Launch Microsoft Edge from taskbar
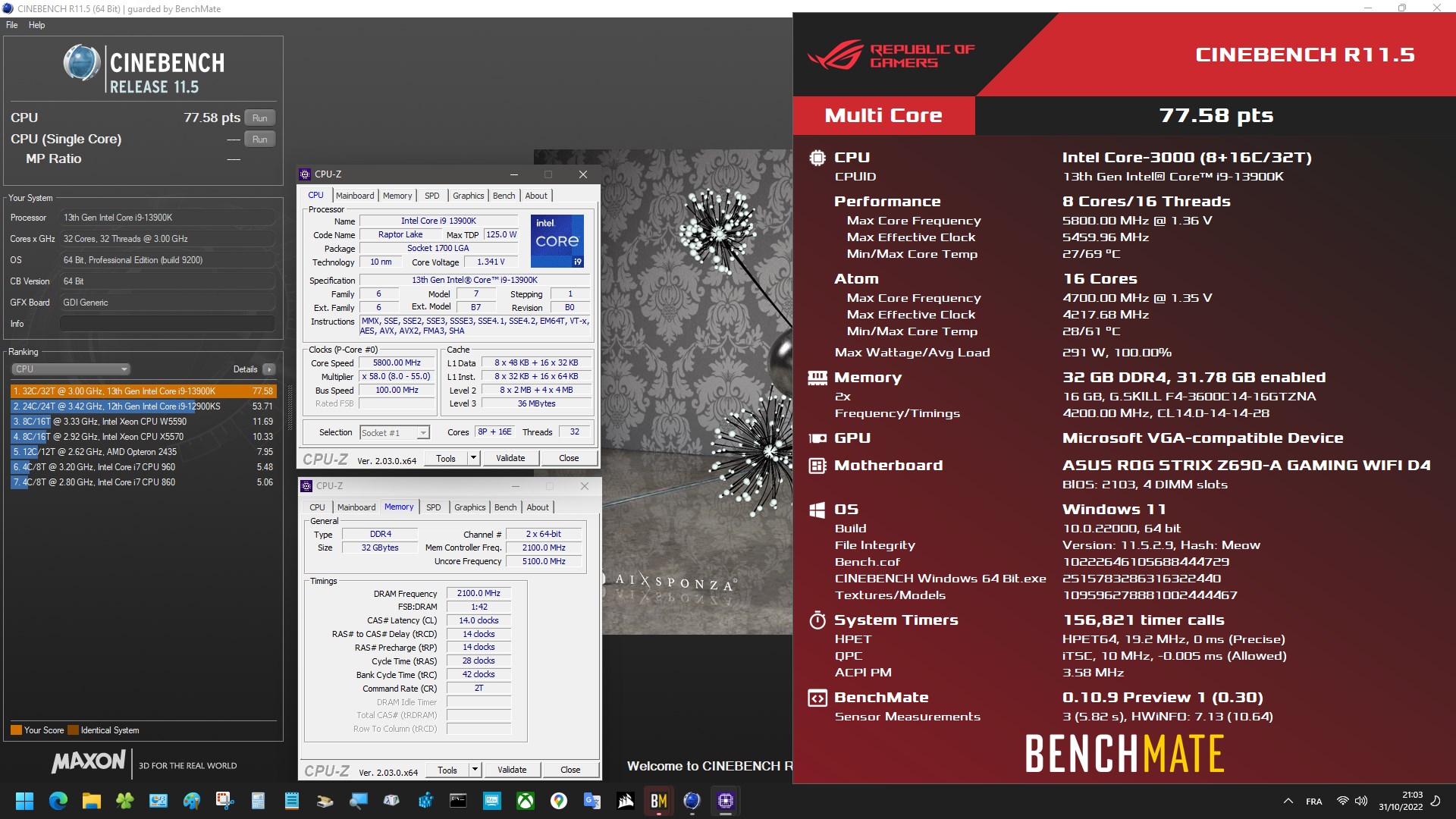 click(58, 801)
